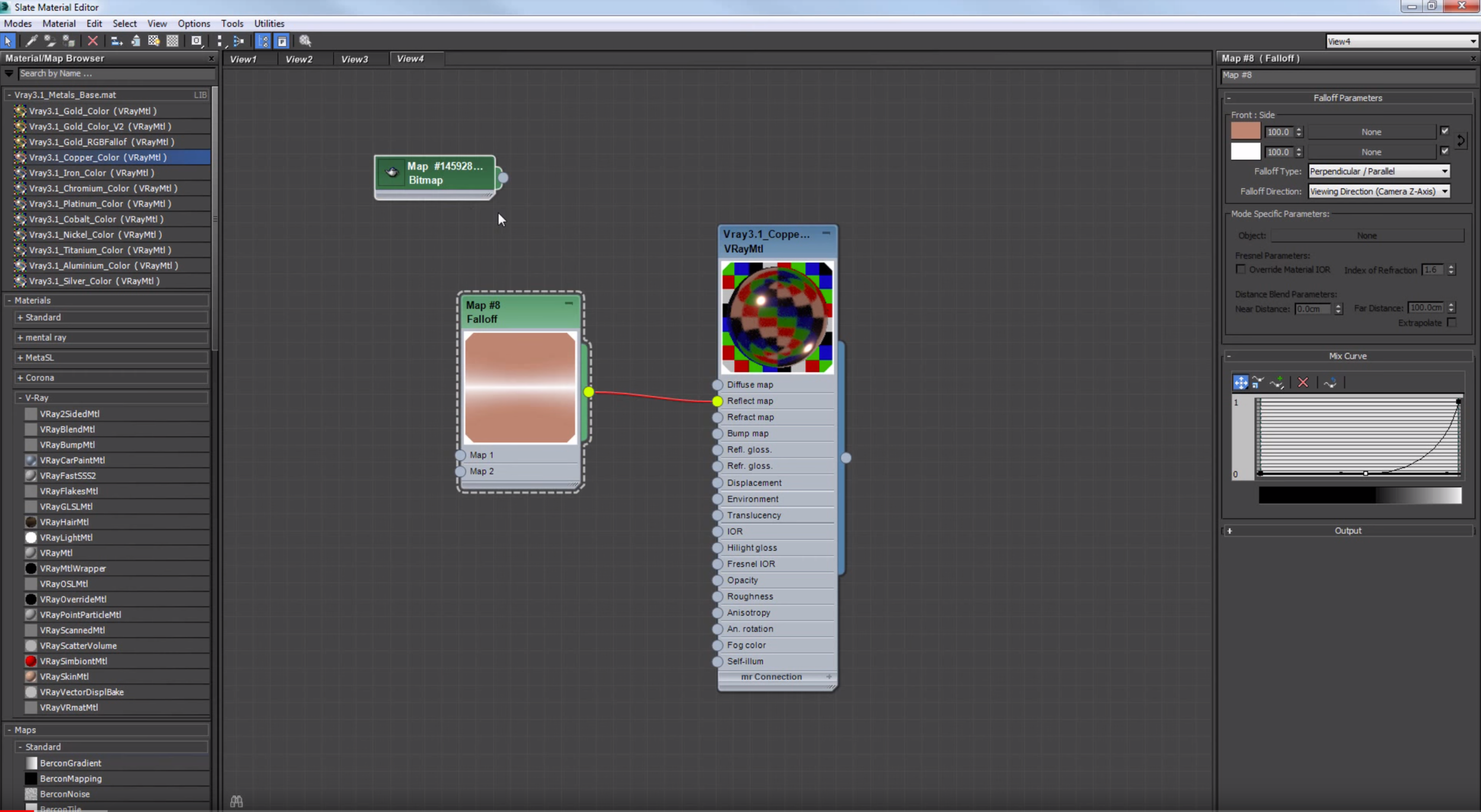Open Falloff Direction dropdown

pyautogui.click(x=1379, y=191)
